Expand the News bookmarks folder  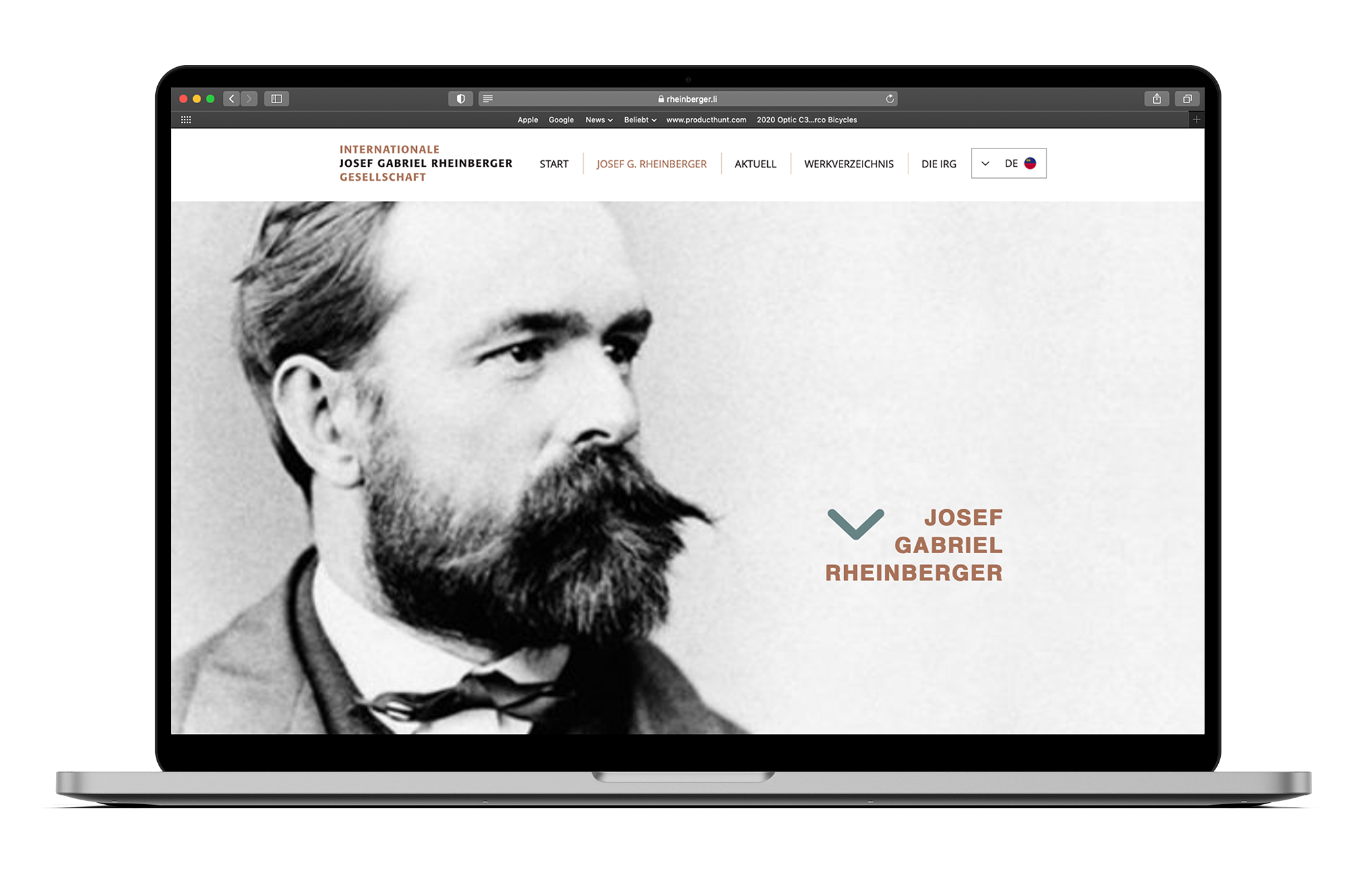tap(598, 120)
